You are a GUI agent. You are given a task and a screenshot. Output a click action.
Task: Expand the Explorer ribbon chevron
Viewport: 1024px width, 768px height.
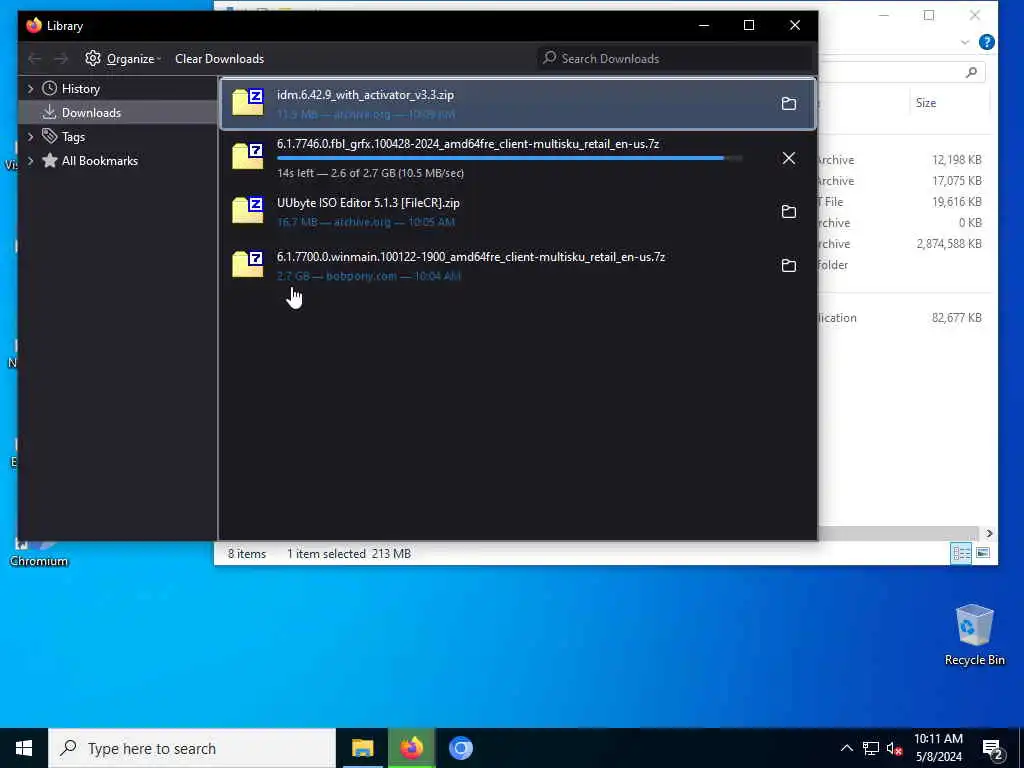pyautogui.click(x=965, y=42)
